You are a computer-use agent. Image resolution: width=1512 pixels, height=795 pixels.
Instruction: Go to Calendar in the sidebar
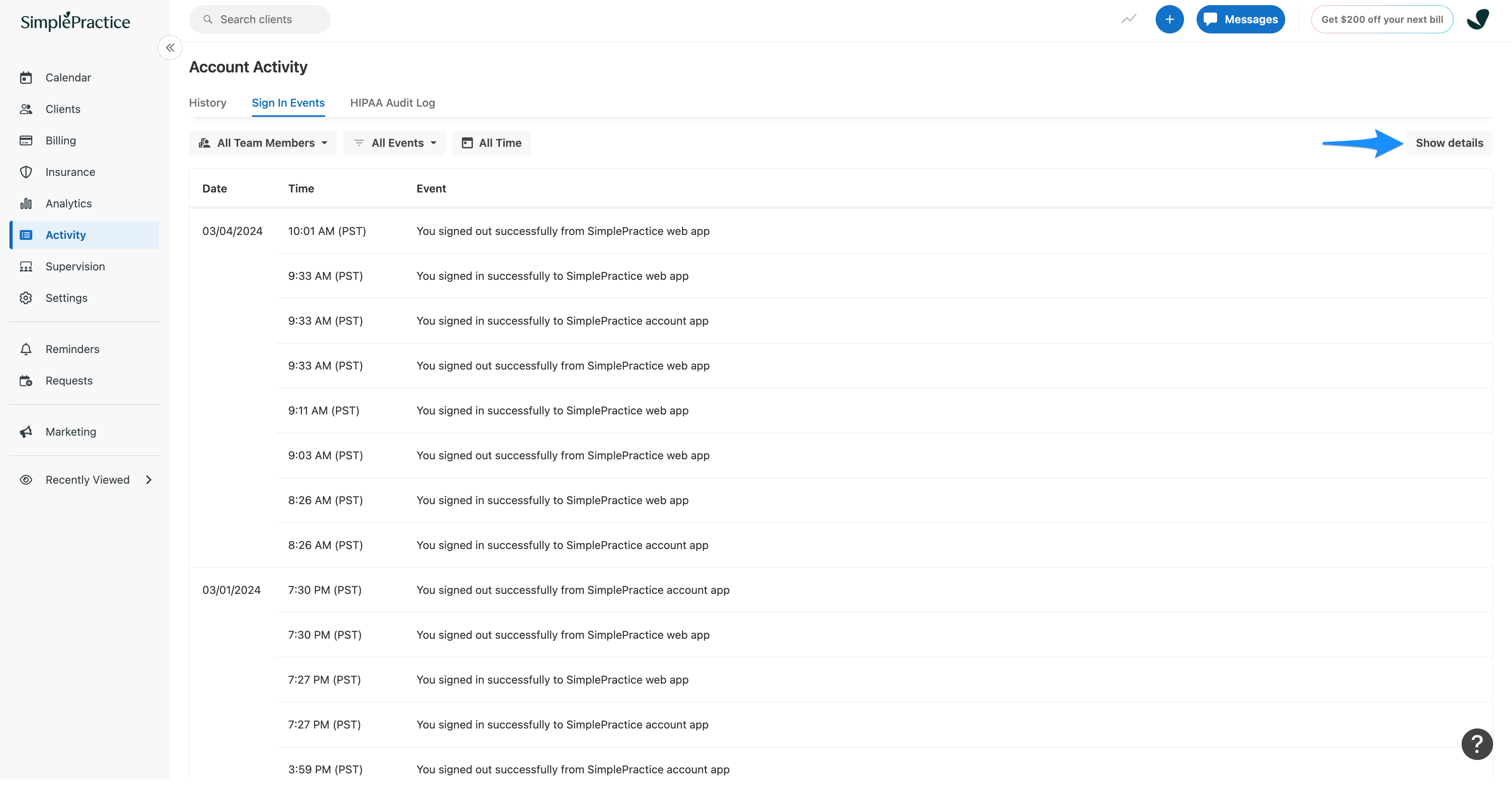68,78
